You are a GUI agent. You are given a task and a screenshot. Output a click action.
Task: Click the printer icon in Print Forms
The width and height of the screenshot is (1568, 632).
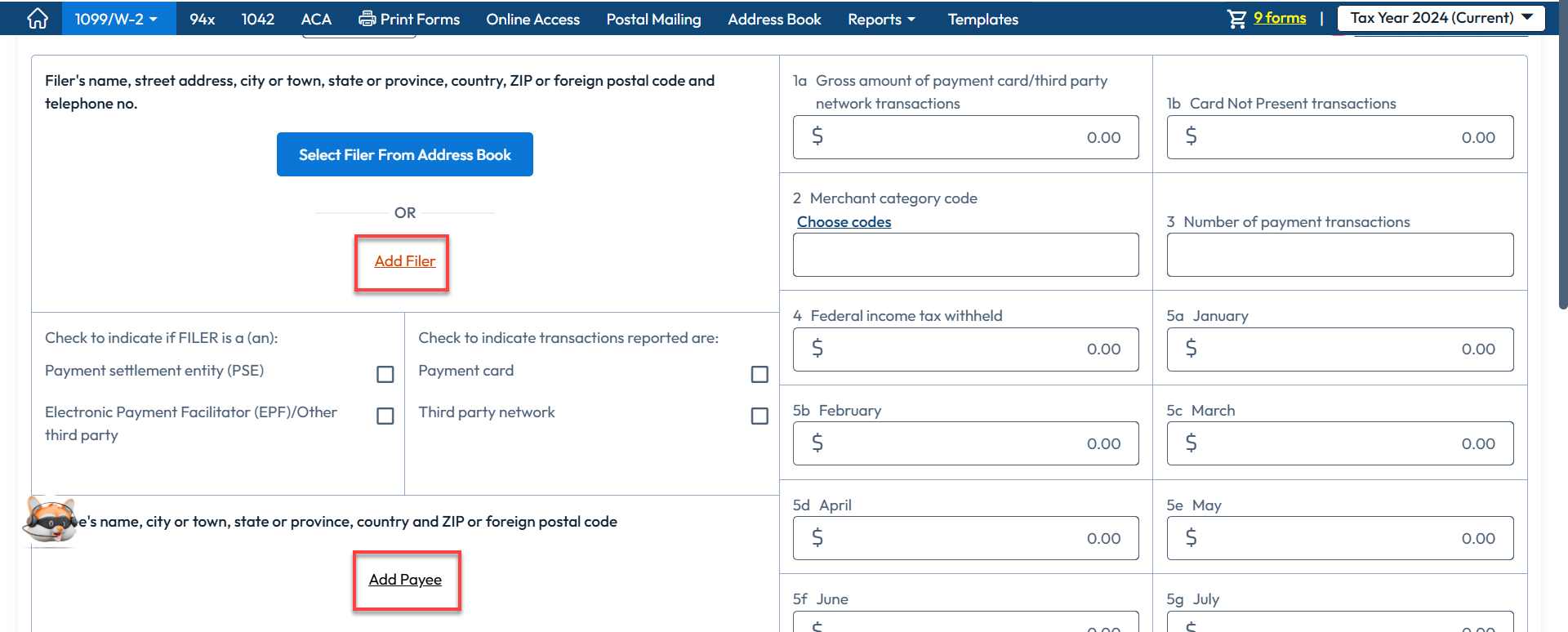click(x=367, y=19)
